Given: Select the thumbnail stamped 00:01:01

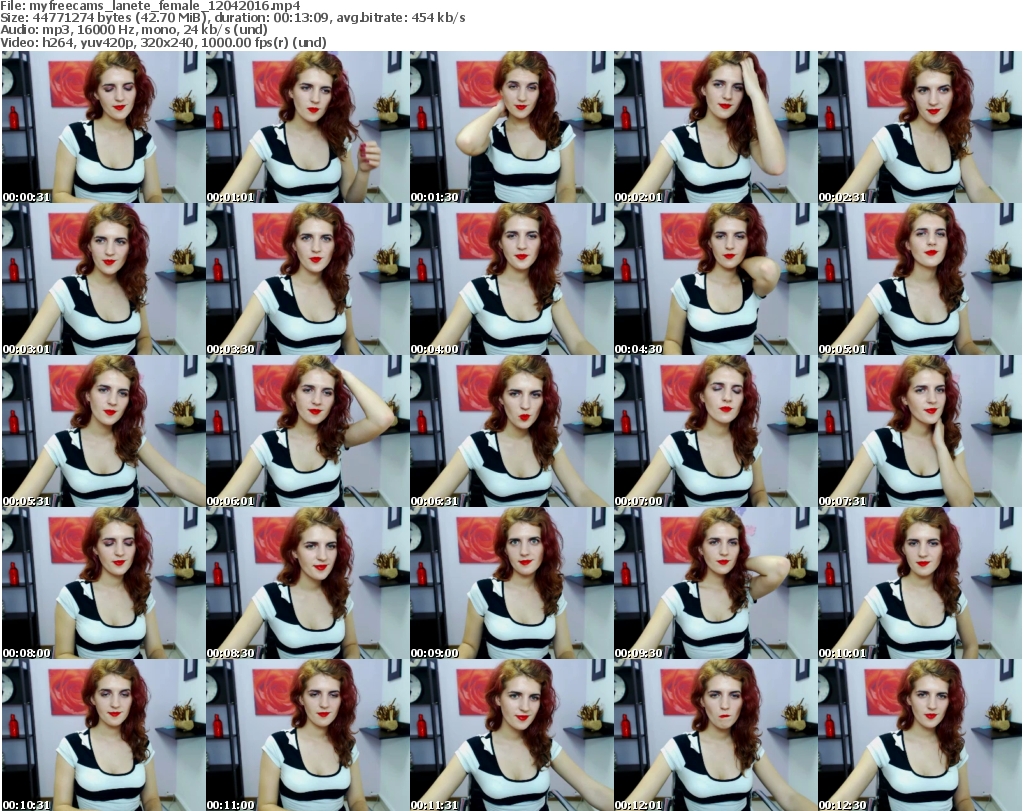Looking at the screenshot, I should 308,127.
